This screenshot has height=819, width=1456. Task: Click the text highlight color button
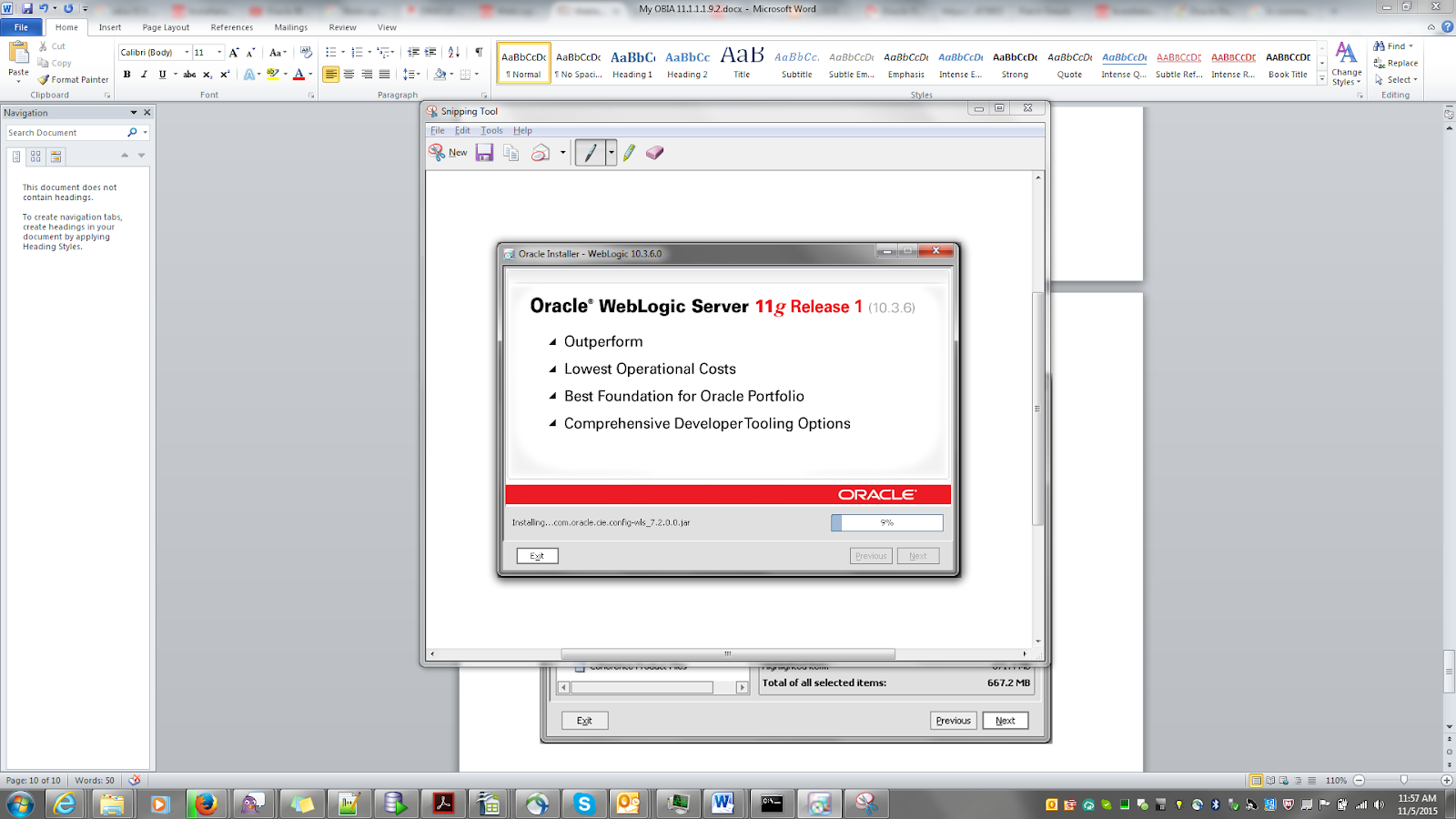(272, 75)
